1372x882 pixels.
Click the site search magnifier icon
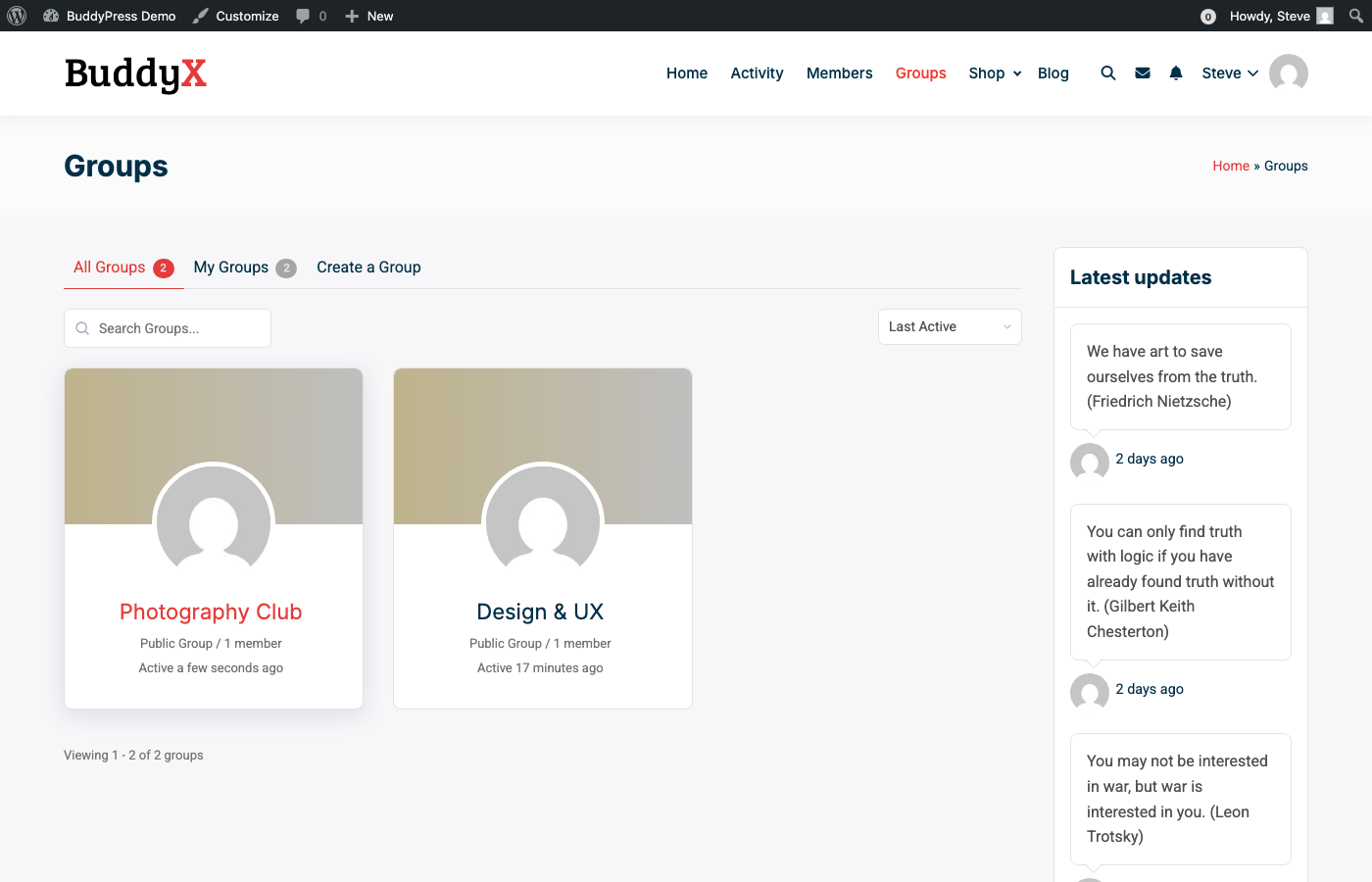1107,73
